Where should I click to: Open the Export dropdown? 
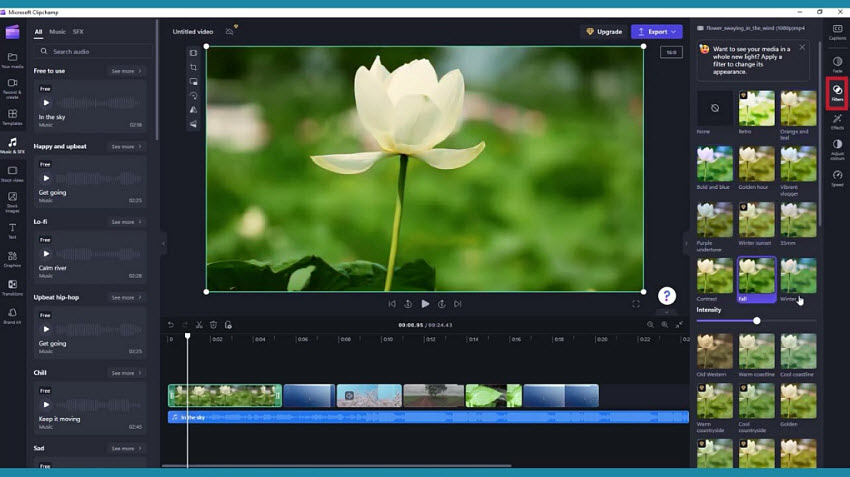(x=656, y=31)
